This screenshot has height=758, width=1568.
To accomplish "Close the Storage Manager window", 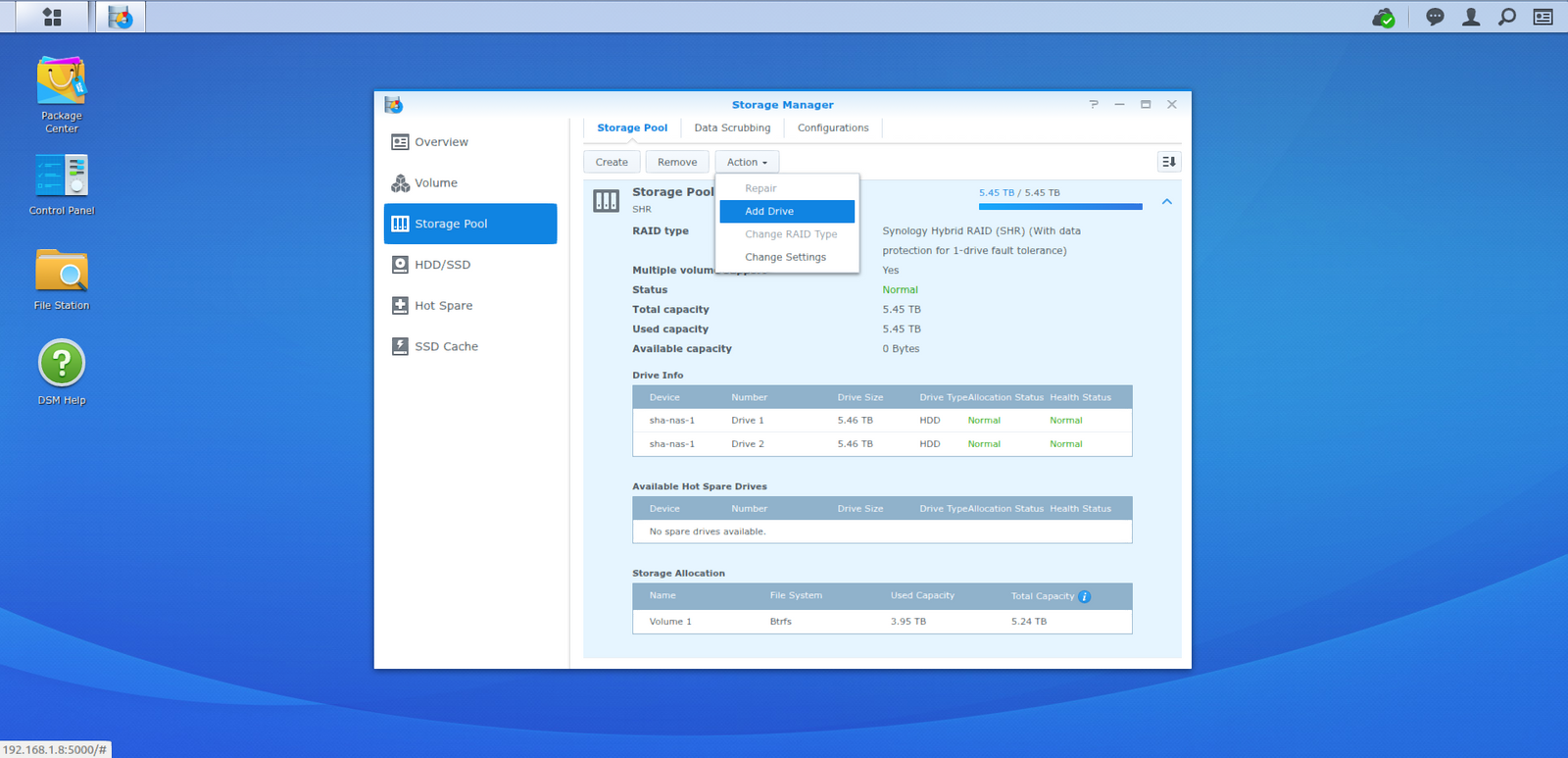I will tap(1172, 104).
